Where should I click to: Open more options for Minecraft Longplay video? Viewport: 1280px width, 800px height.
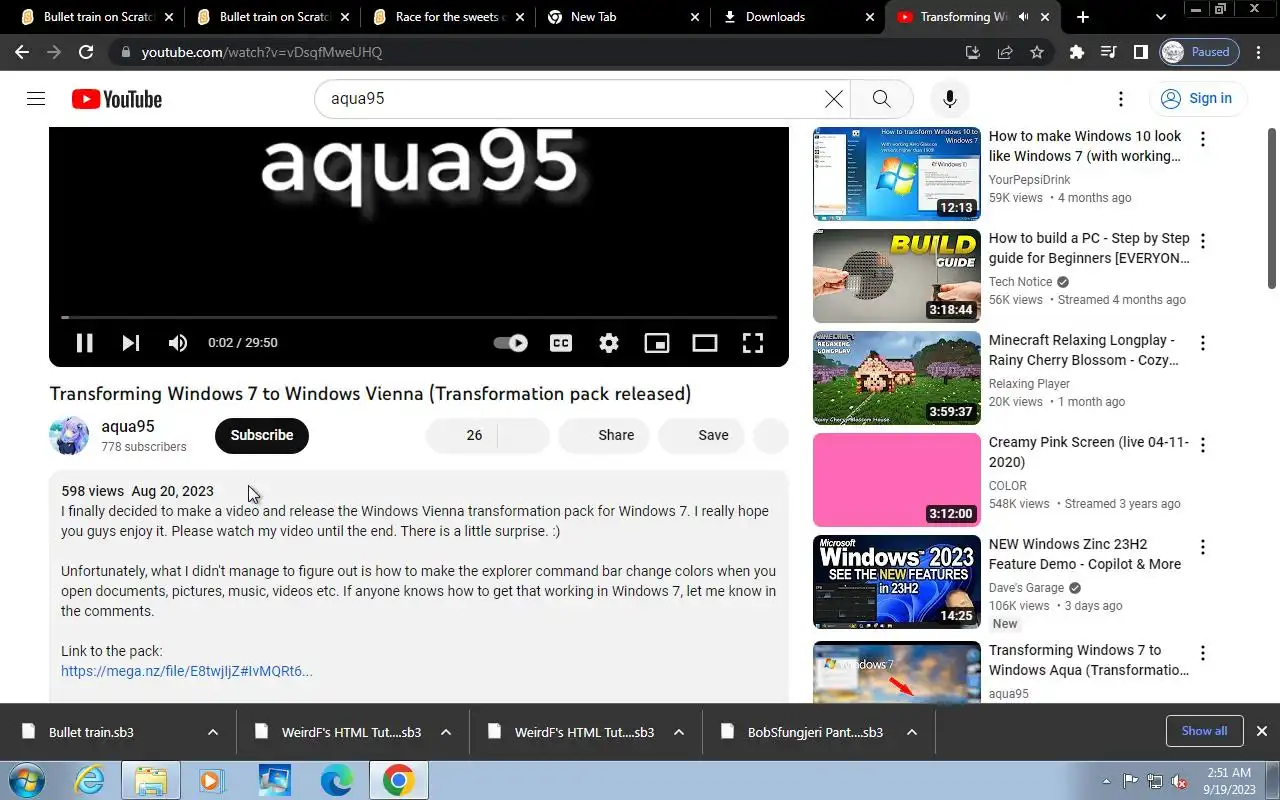click(1203, 343)
